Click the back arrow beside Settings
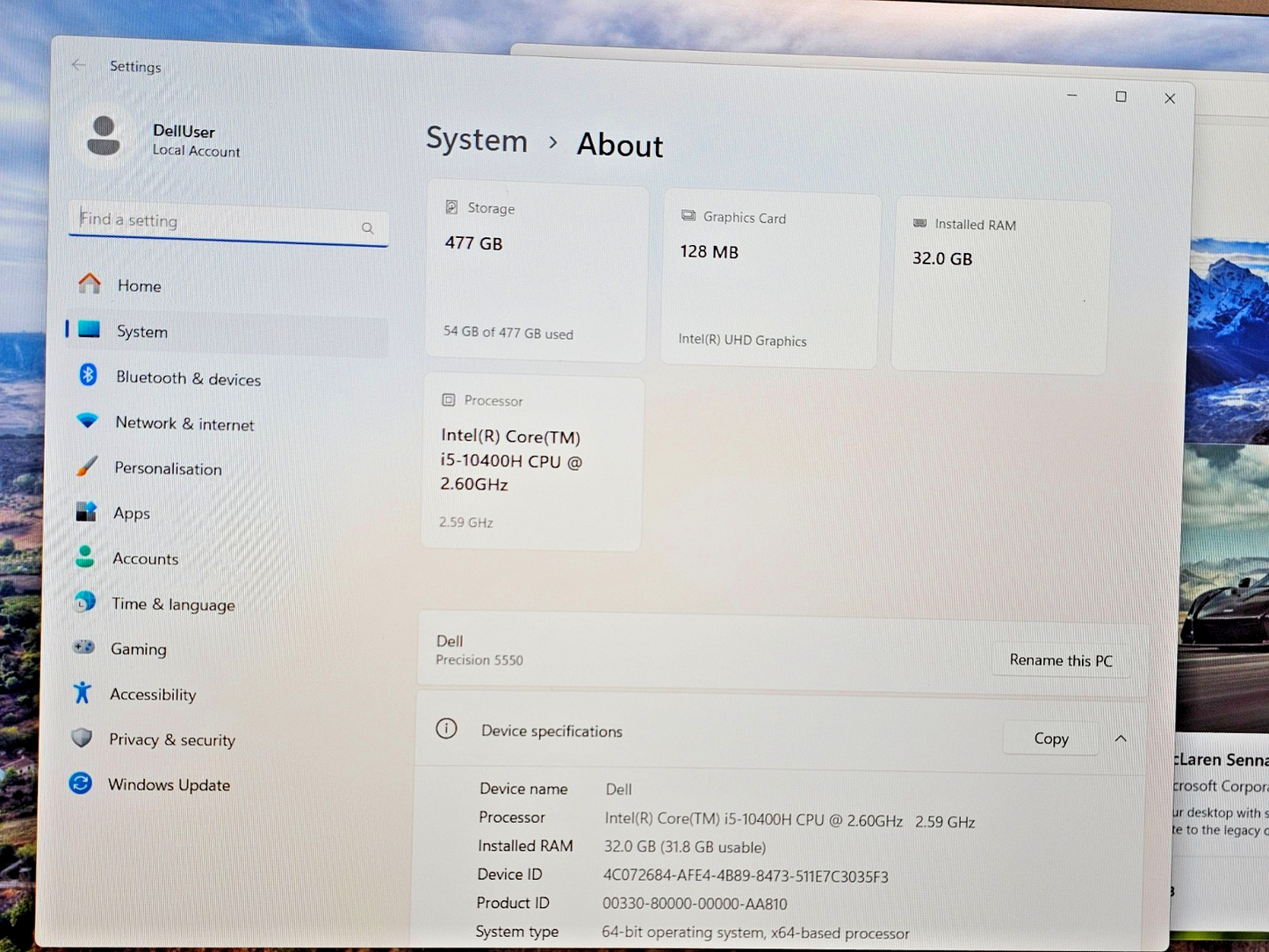This screenshot has height=952, width=1269. 79,65
